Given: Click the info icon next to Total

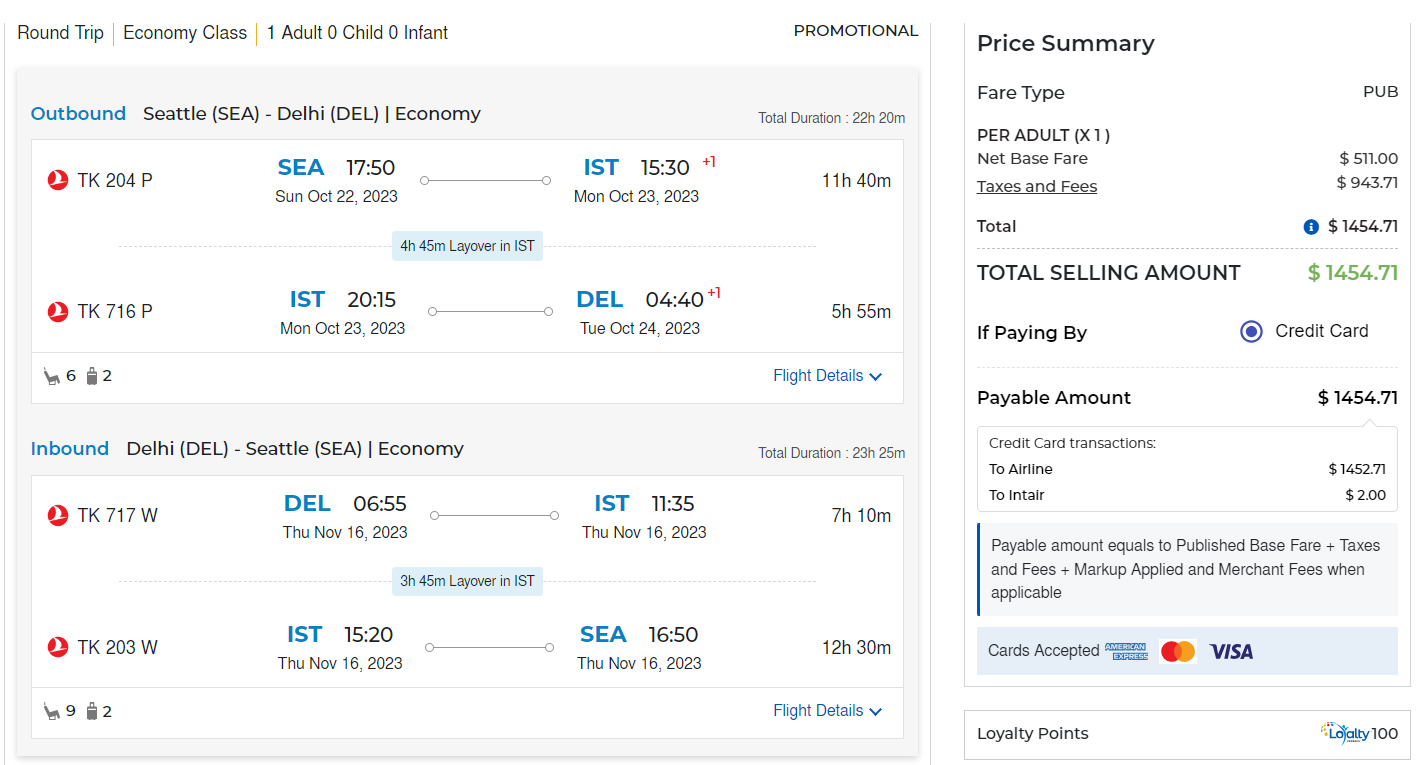Looking at the screenshot, I should [1311, 227].
